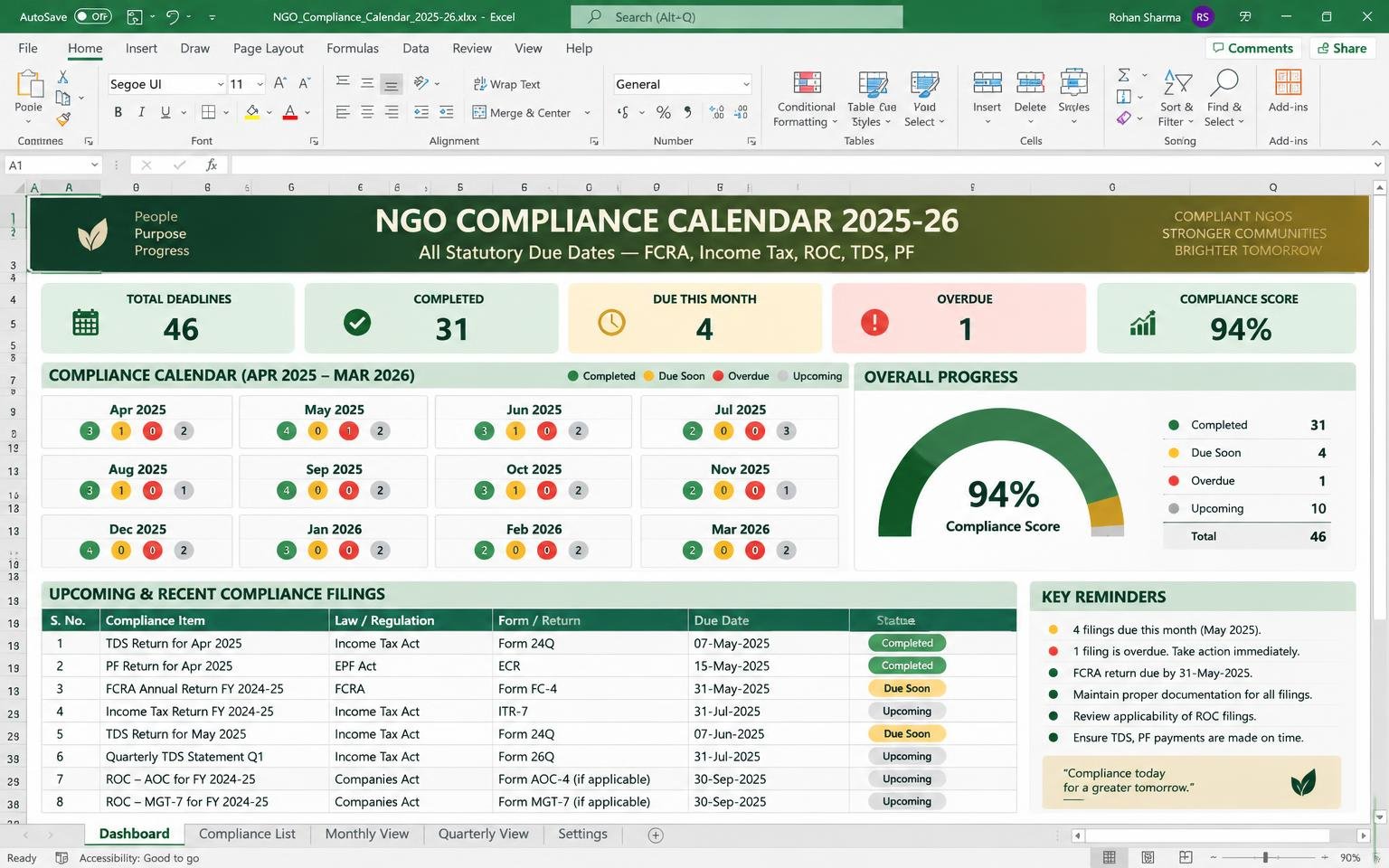This screenshot has width=1389, height=868.
Task: Adjust the zoom slider handle
Action: point(1265,857)
